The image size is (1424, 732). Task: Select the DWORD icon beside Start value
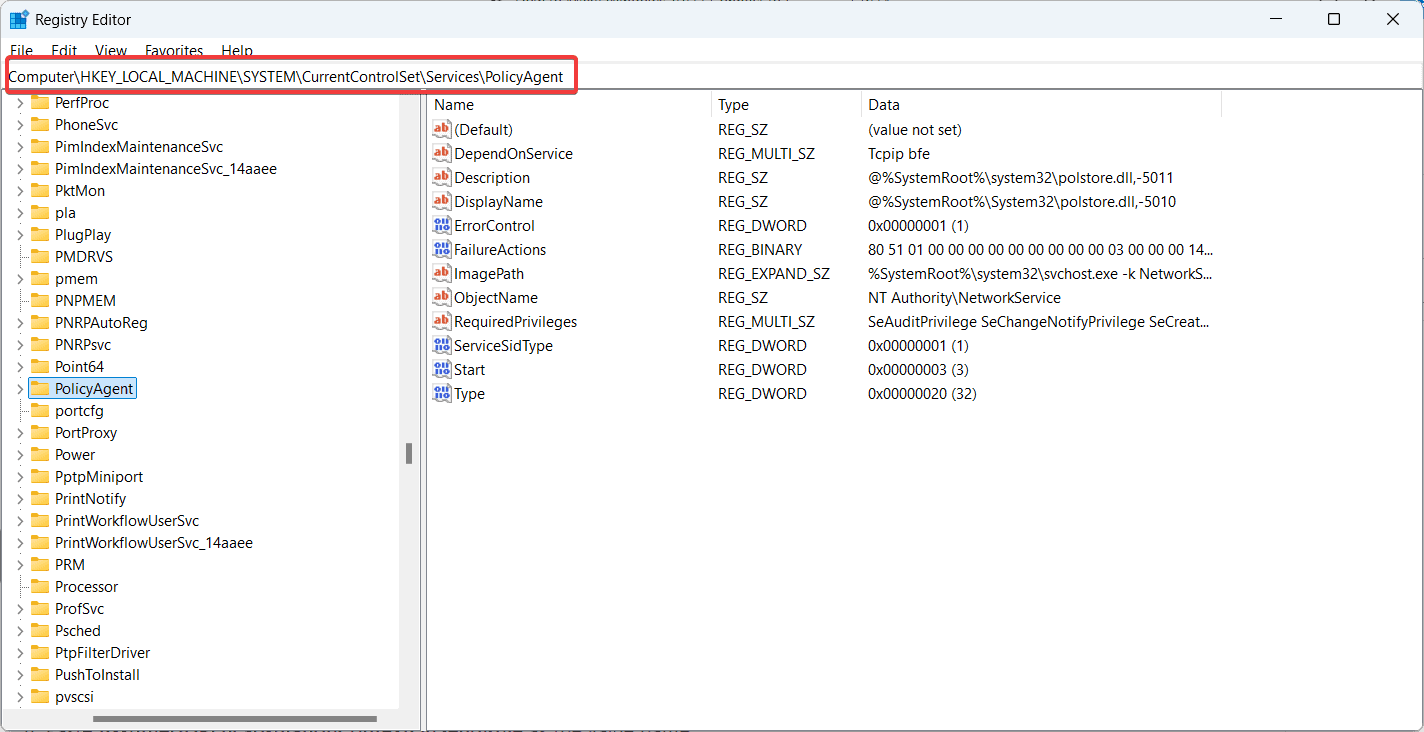pyautogui.click(x=442, y=369)
